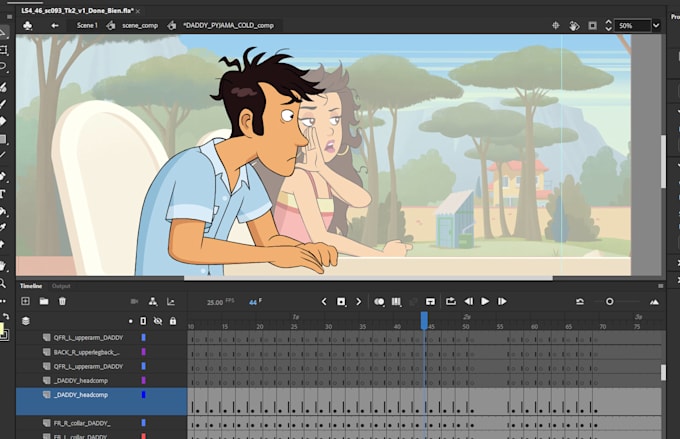
Task: Open the Insert Keyframe options
Action: [x=341, y=301]
